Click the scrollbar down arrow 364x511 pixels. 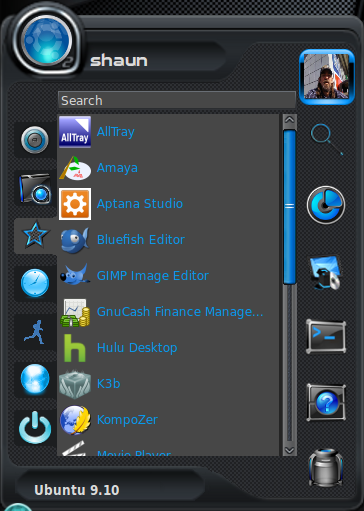[x=289, y=450]
